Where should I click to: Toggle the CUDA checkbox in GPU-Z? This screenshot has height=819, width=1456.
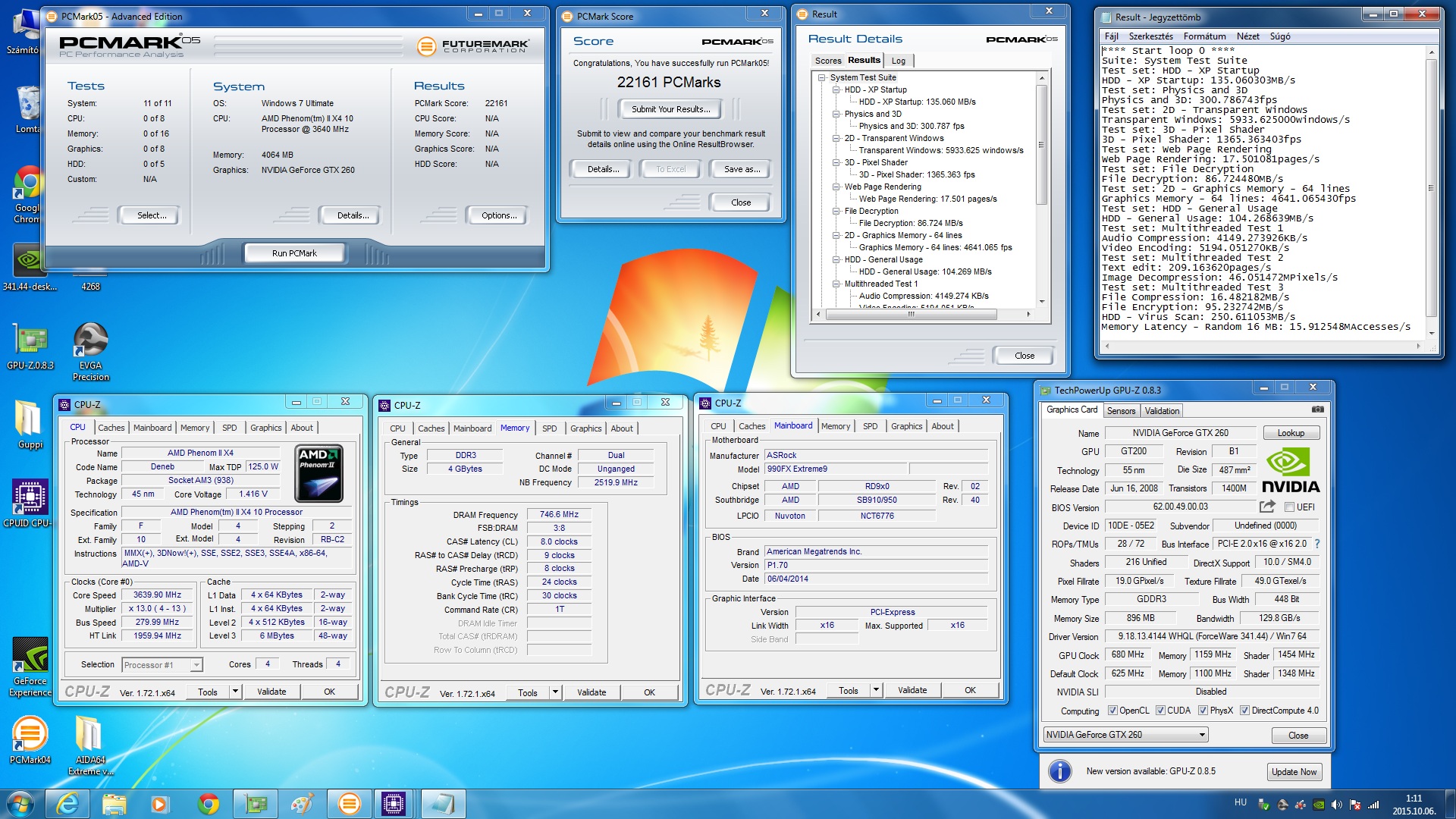tap(1160, 711)
